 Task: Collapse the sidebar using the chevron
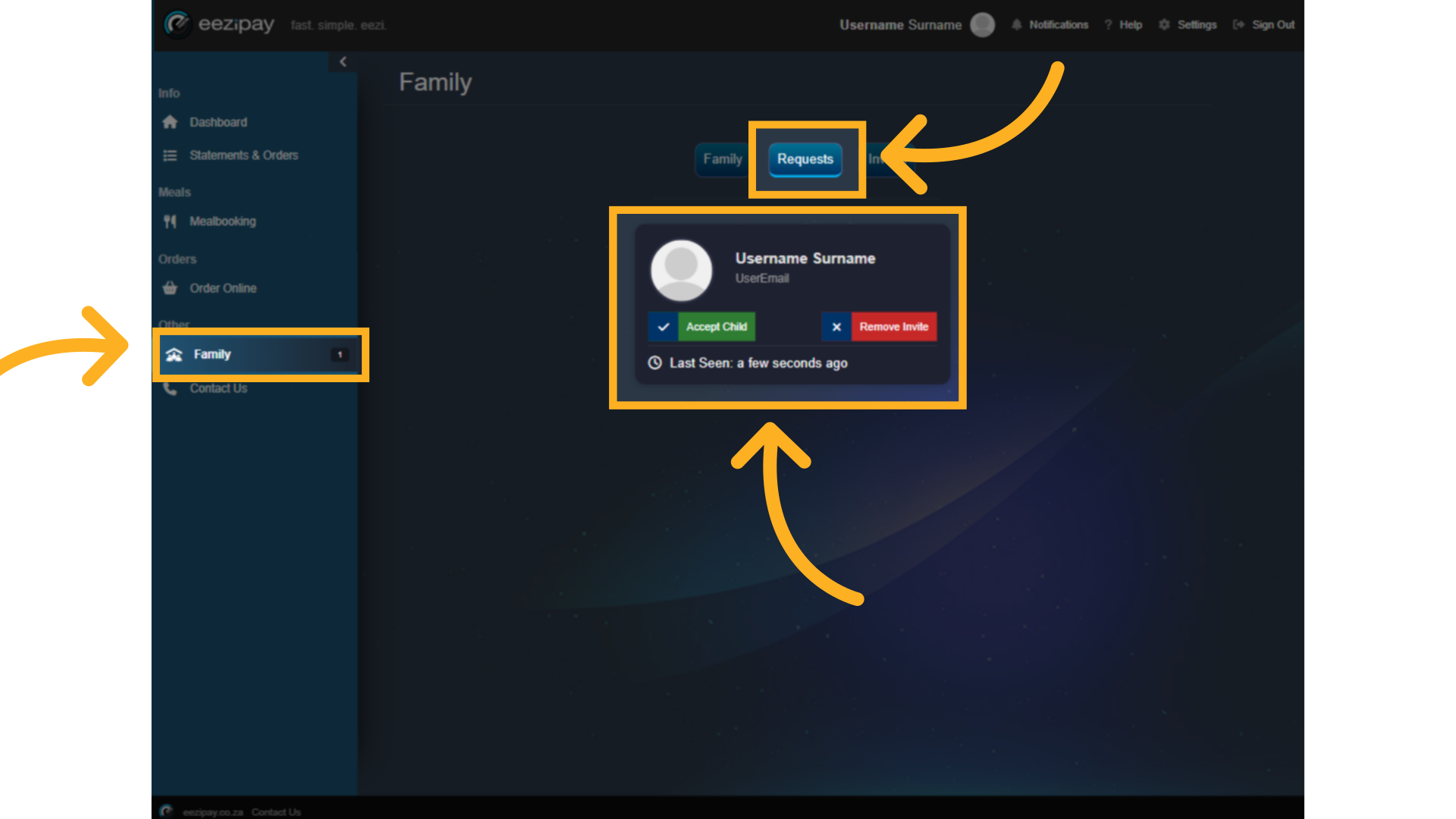point(344,61)
